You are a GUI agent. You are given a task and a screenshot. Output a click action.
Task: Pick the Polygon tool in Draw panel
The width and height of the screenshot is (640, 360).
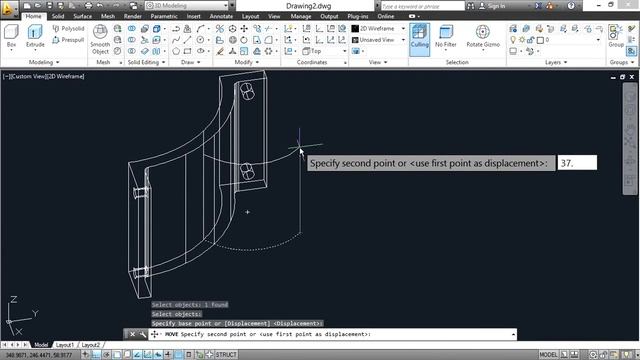click(176, 51)
